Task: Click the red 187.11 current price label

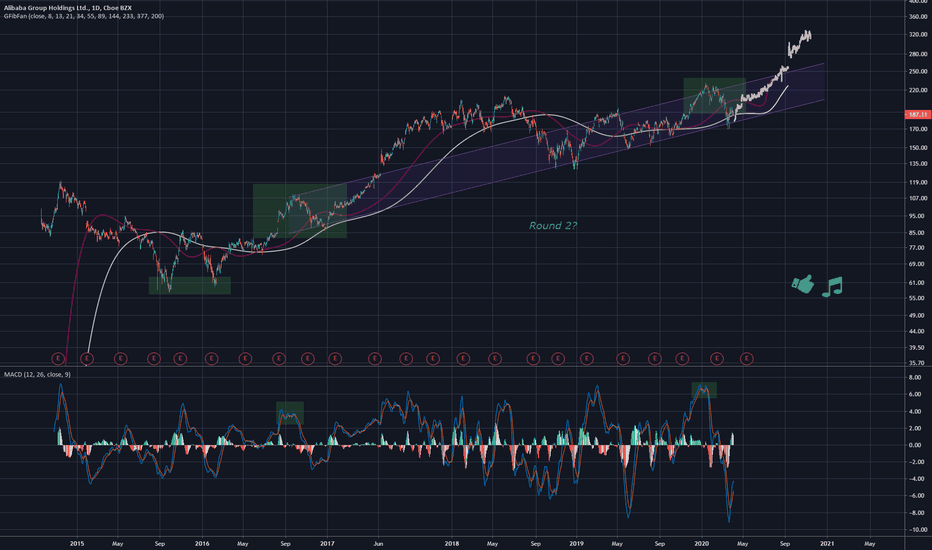Action: click(918, 114)
